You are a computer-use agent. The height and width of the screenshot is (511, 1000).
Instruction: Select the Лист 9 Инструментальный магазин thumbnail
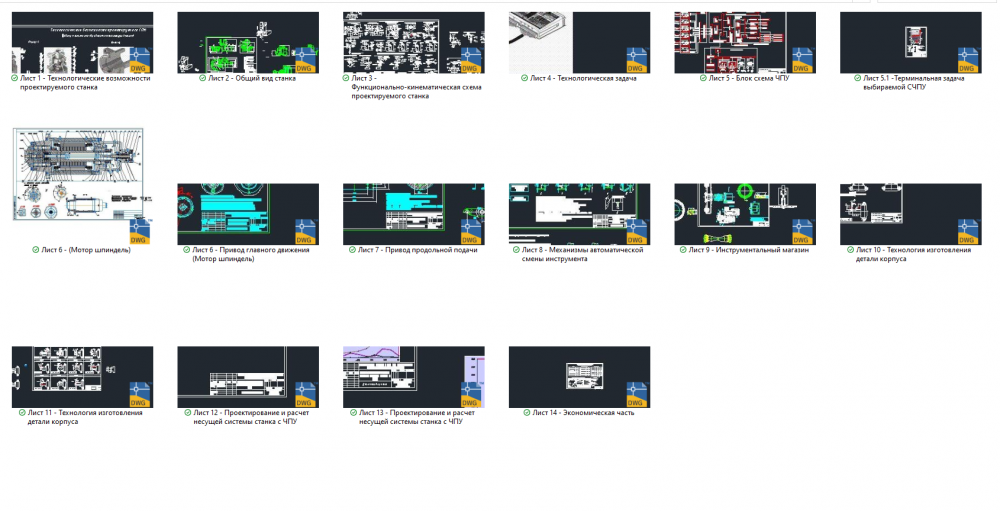tap(745, 214)
